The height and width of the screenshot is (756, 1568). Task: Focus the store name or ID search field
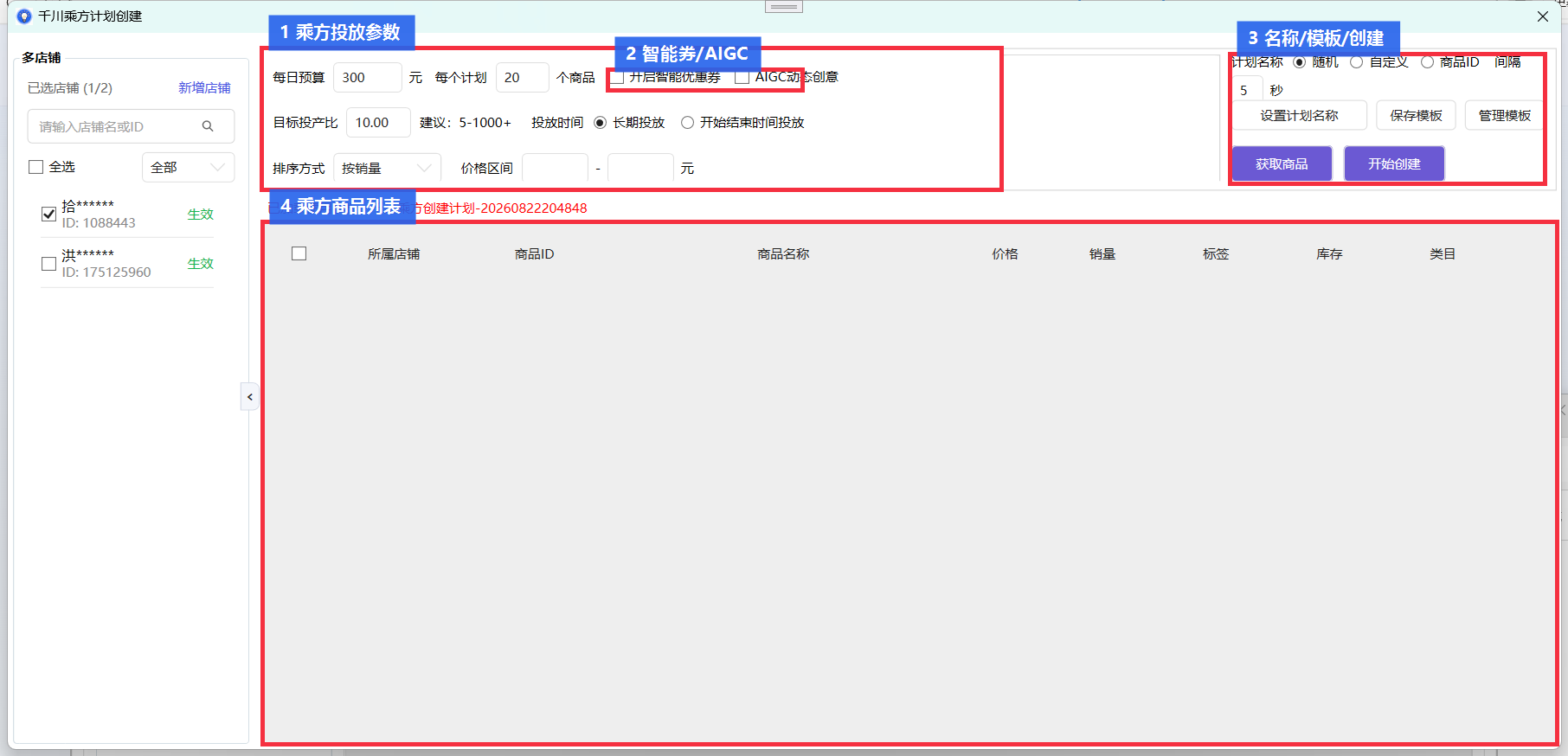coord(131,126)
